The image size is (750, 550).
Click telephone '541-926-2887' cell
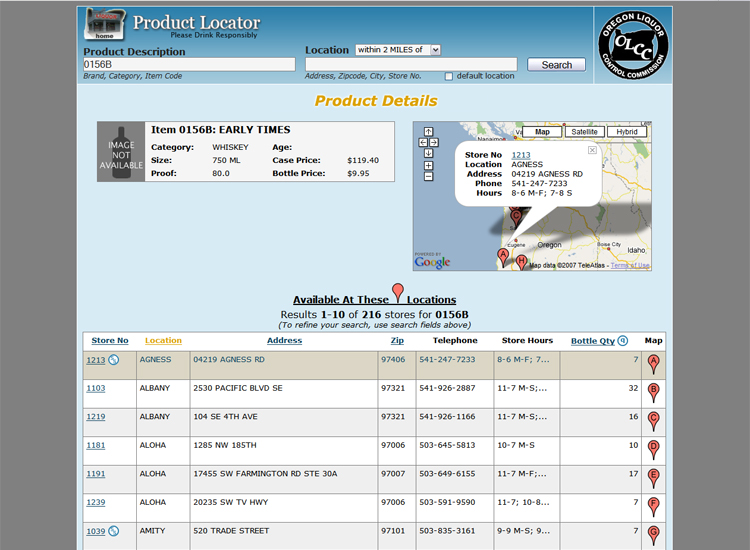447,388
